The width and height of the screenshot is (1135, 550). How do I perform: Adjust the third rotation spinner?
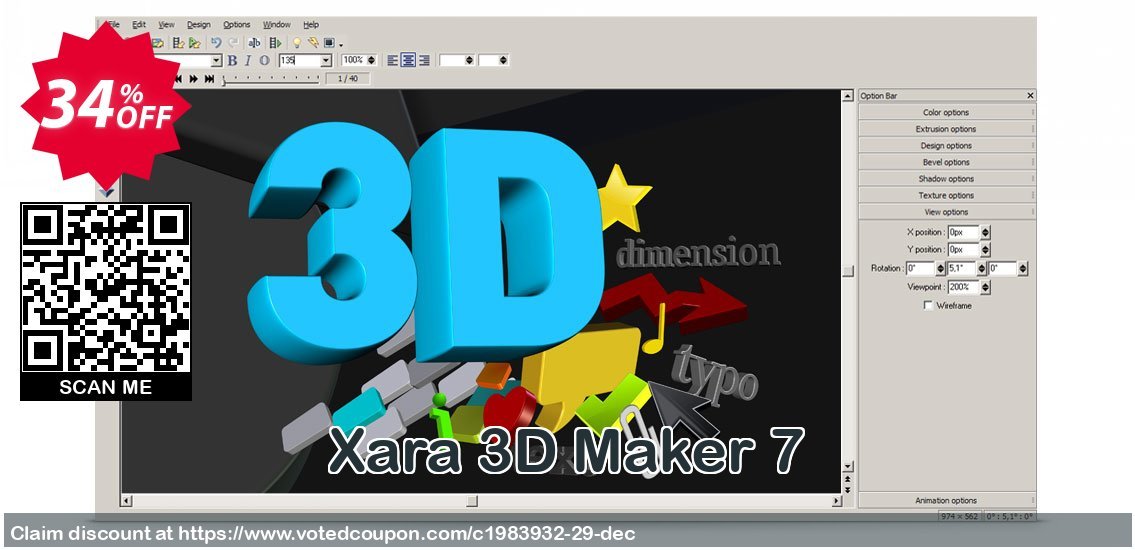click(x=1022, y=268)
